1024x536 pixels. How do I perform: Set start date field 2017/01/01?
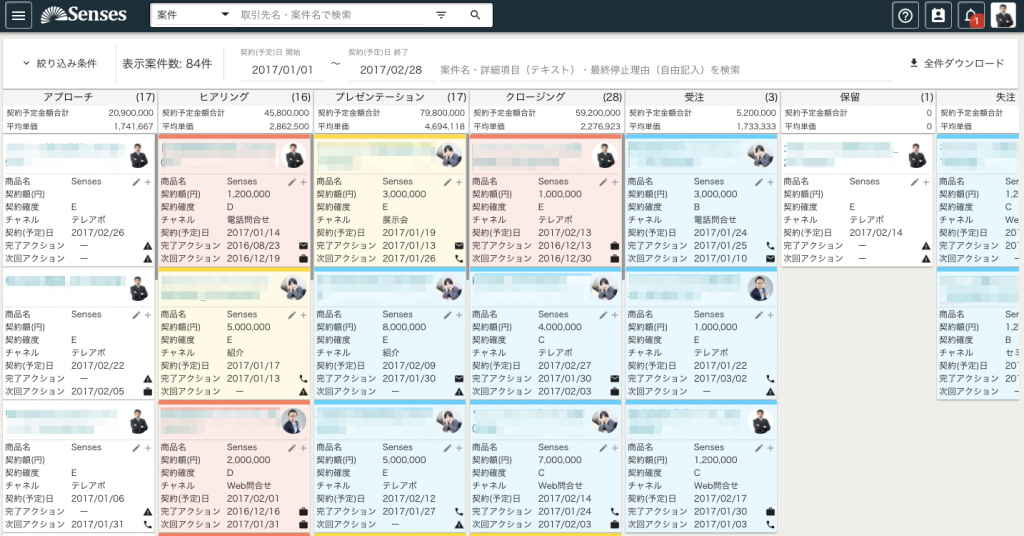click(x=282, y=70)
